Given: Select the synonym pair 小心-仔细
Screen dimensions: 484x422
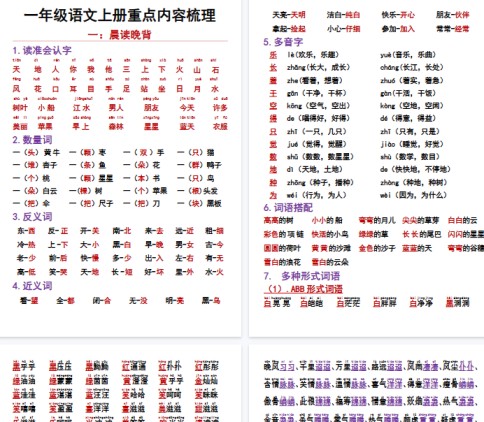Looking at the screenshot, I should (344, 29).
